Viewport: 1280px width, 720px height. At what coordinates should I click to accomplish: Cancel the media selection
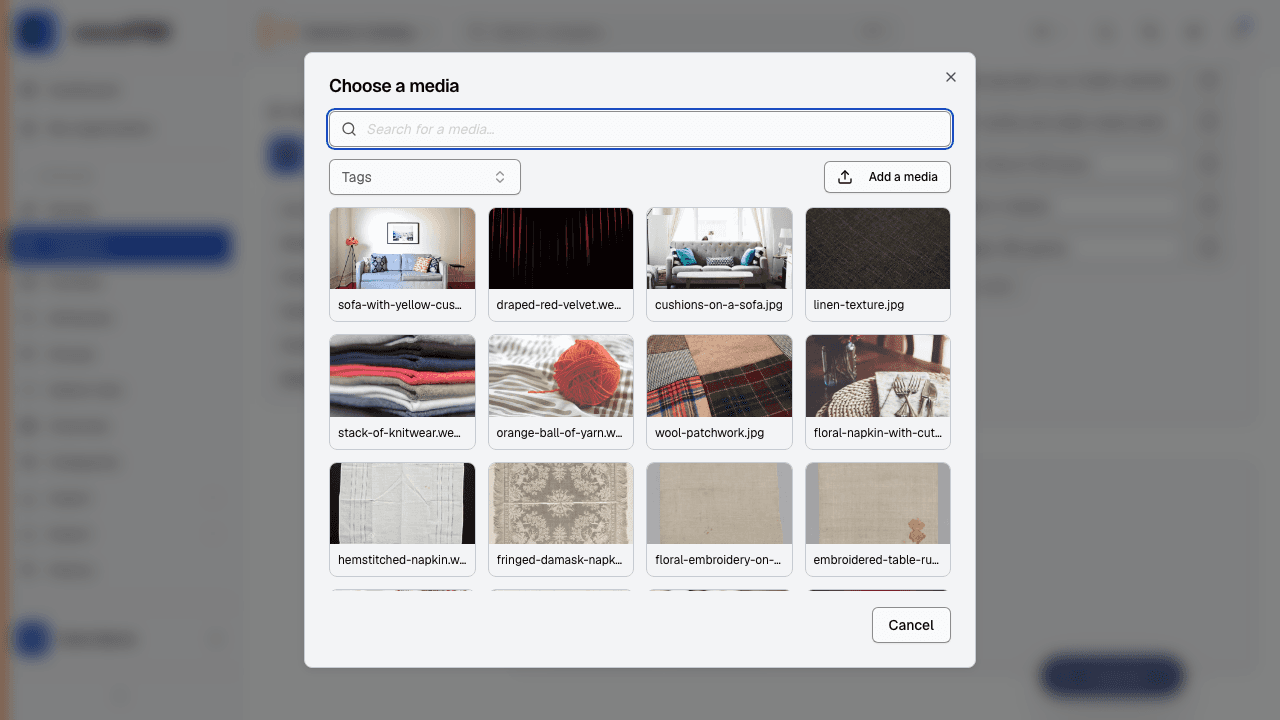(911, 625)
